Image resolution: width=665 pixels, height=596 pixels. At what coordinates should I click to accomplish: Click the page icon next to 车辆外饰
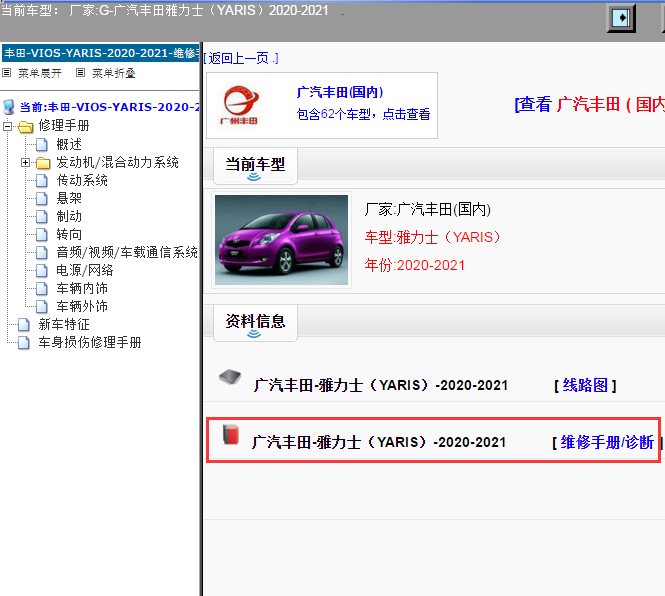click(42, 307)
